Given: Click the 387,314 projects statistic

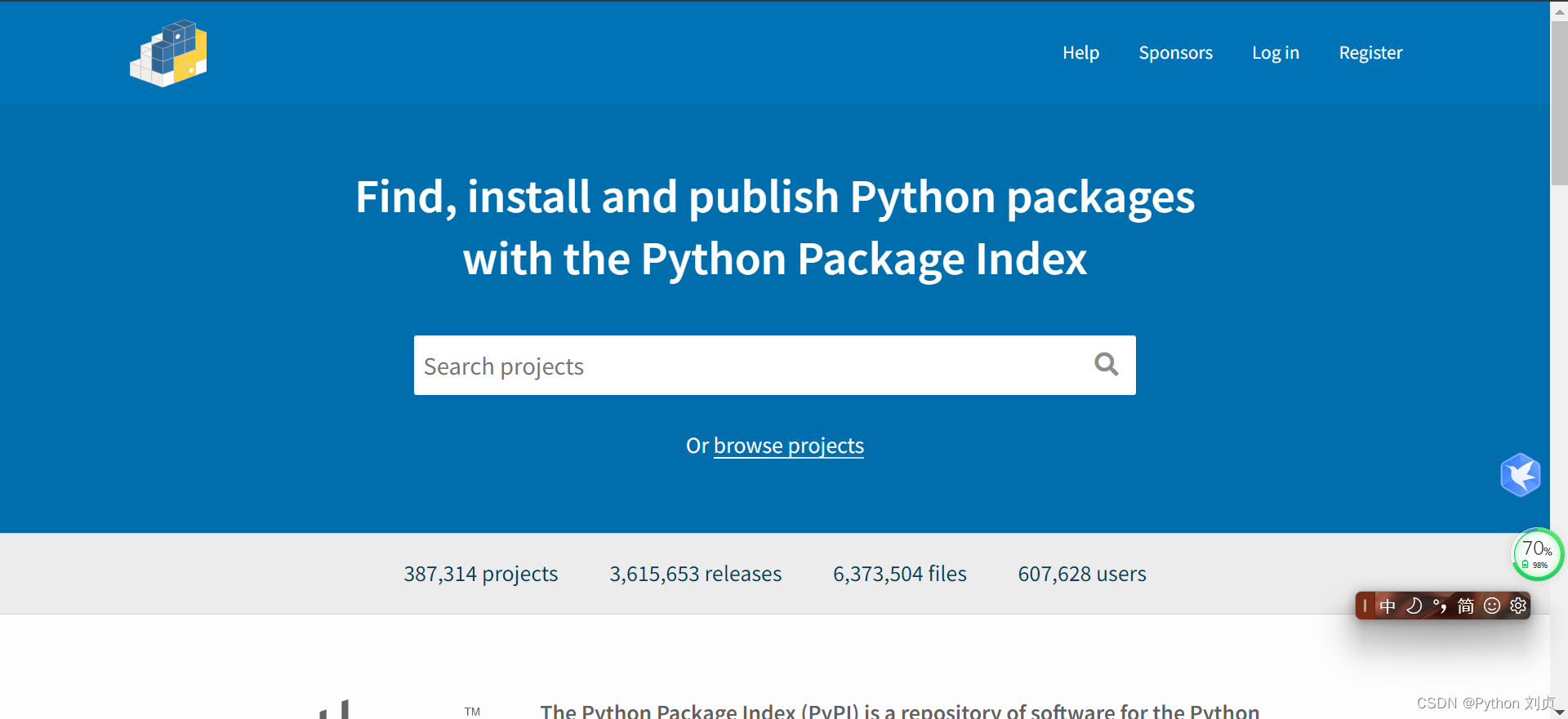Looking at the screenshot, I should (481, 574).
